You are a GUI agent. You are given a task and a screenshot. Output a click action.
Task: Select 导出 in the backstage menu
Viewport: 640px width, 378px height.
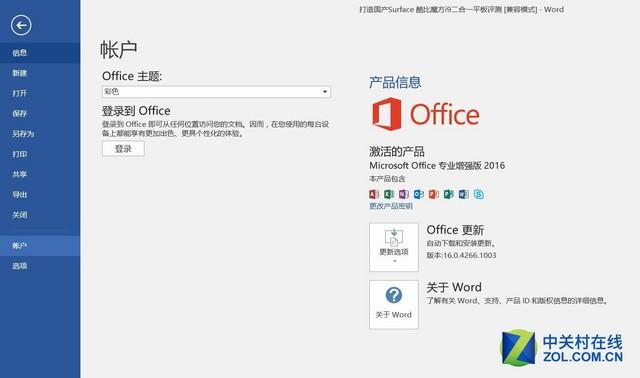[40, 194]
